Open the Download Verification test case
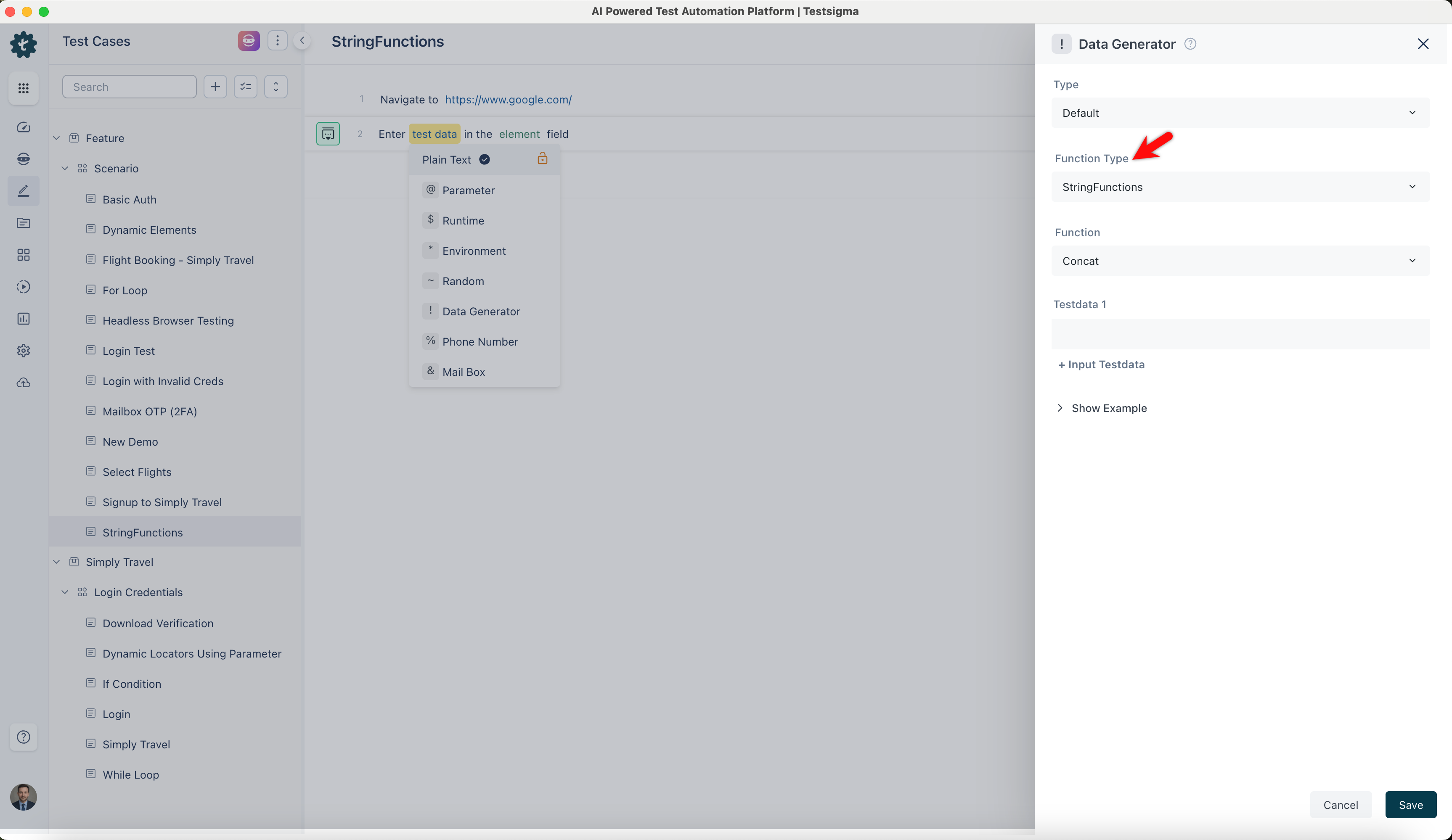Image resolution: width=1452 pixels, height=840 pixels. point(158,623)
